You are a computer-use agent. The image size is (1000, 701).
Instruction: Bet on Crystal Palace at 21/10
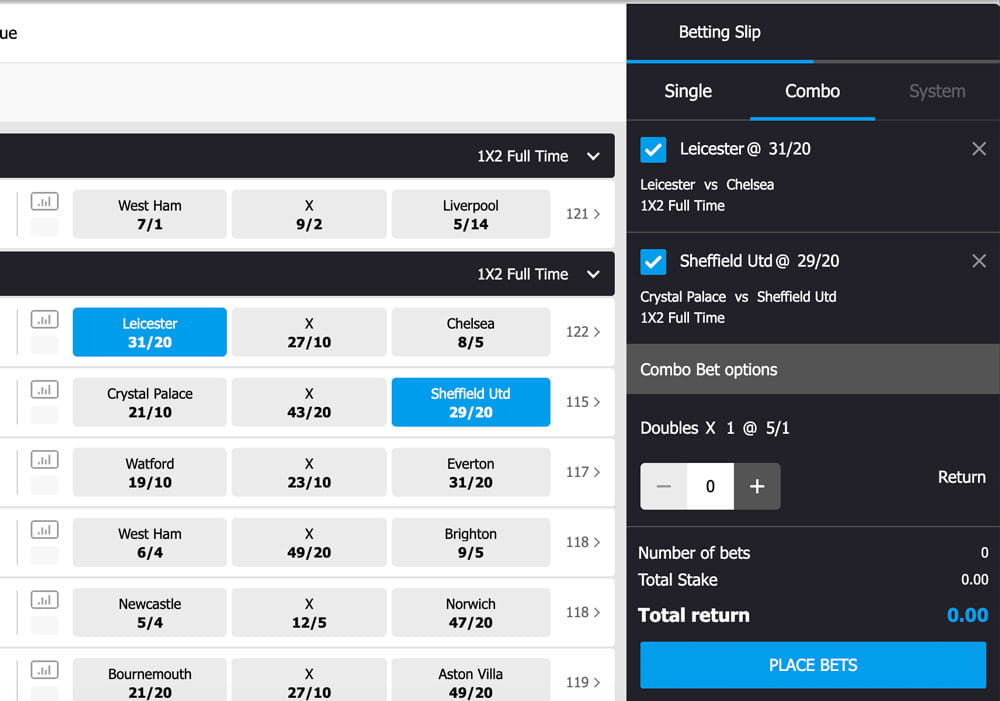pos(150,402)
